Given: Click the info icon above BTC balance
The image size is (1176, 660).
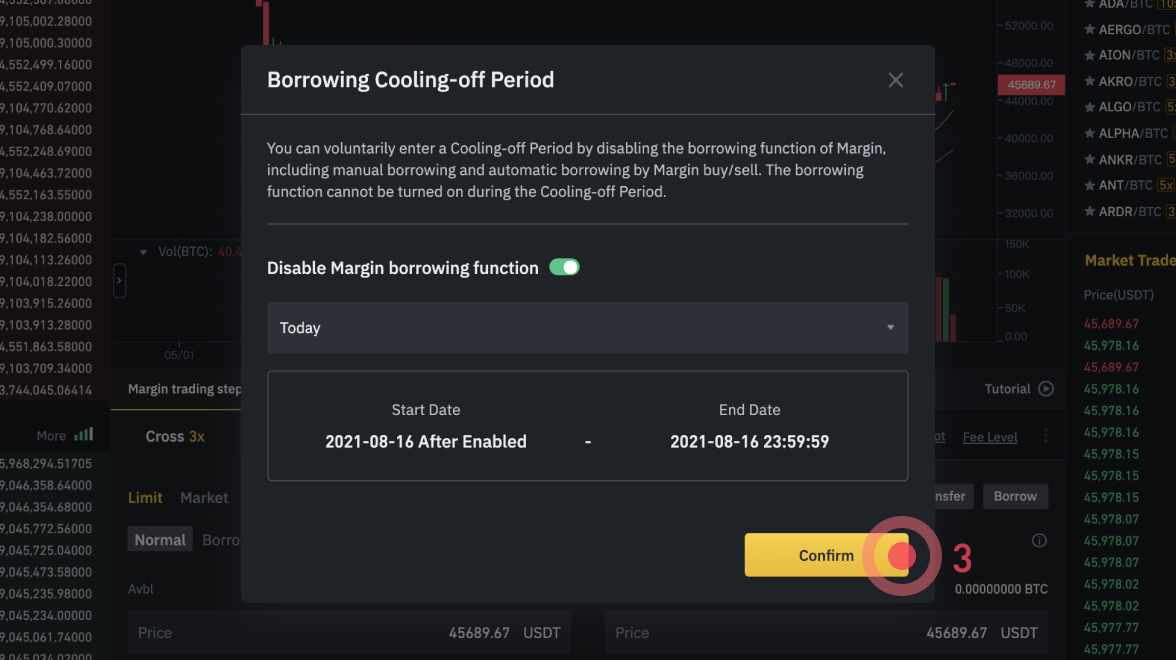Looking at the screenshot, I should coord(1039,541).
